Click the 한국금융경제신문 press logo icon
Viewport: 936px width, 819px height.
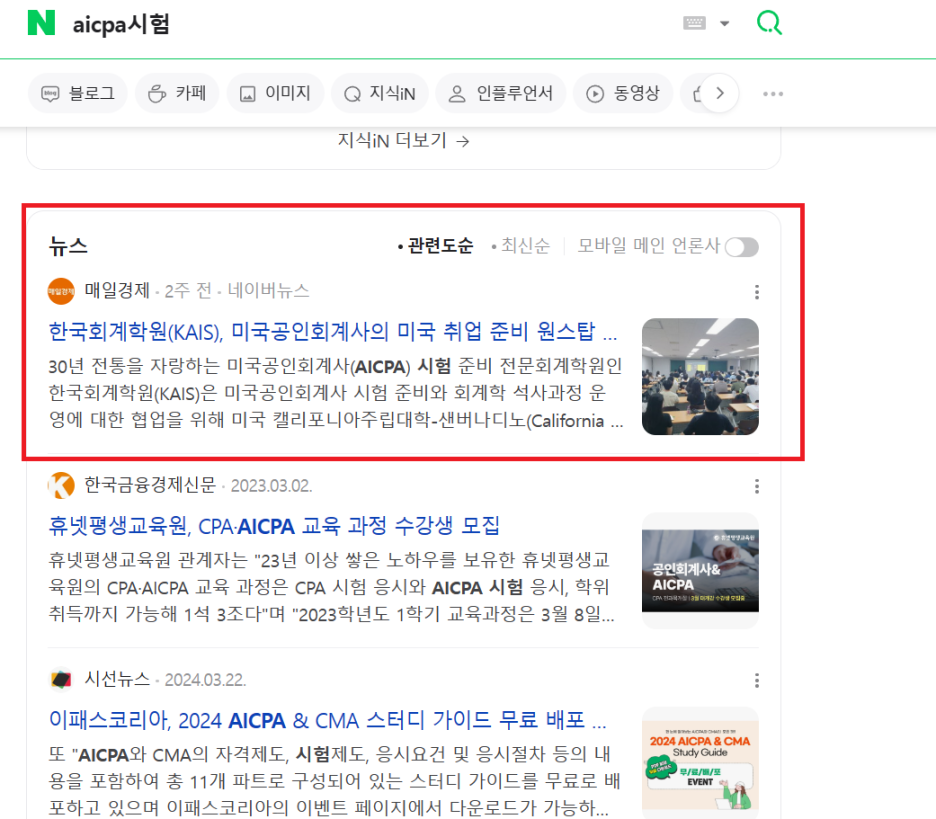coord(61,485)
